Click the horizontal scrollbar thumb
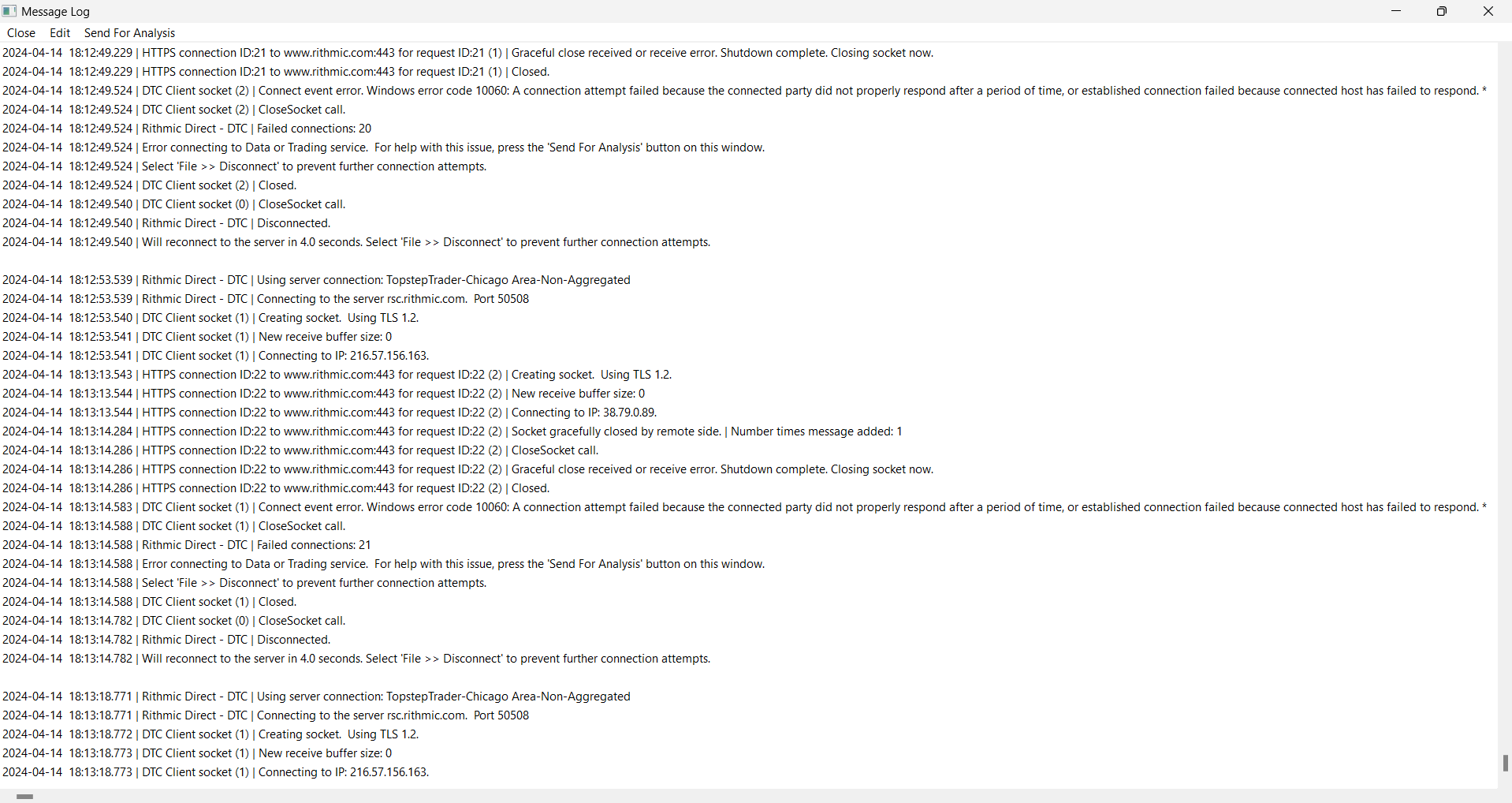 click(x=24, y=797)
